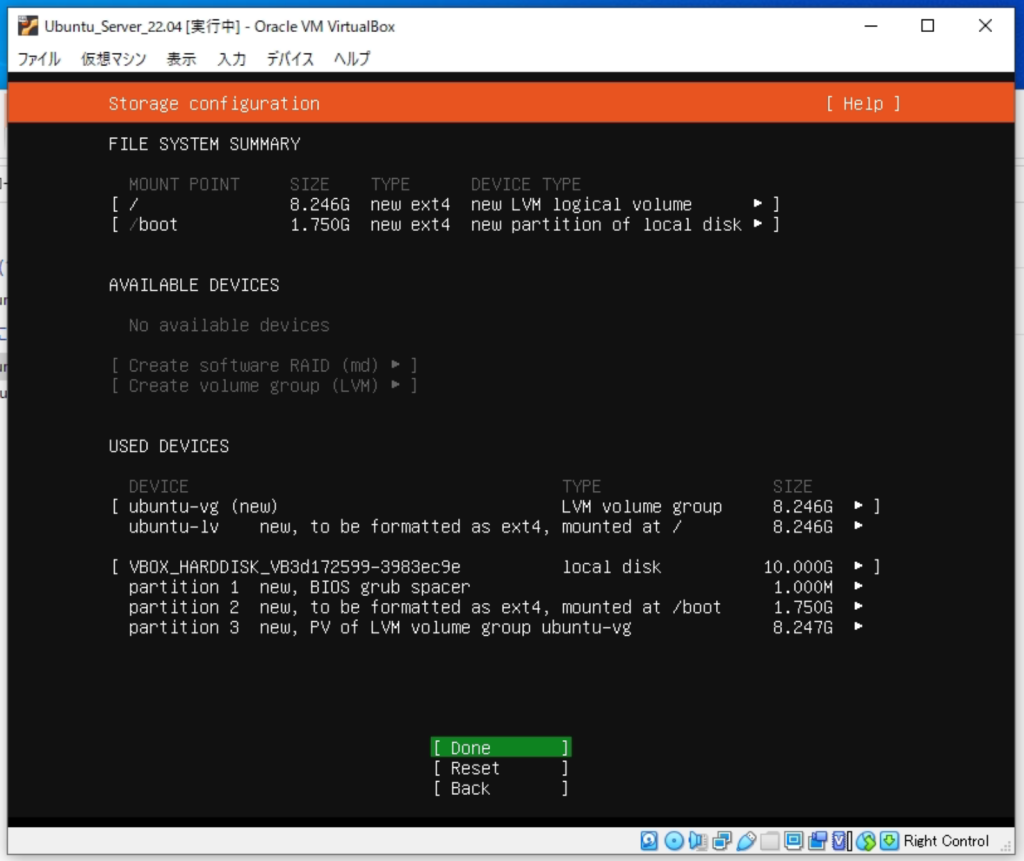
Task: Click 'LVM volume group' type text
Action: pos(642,506)
